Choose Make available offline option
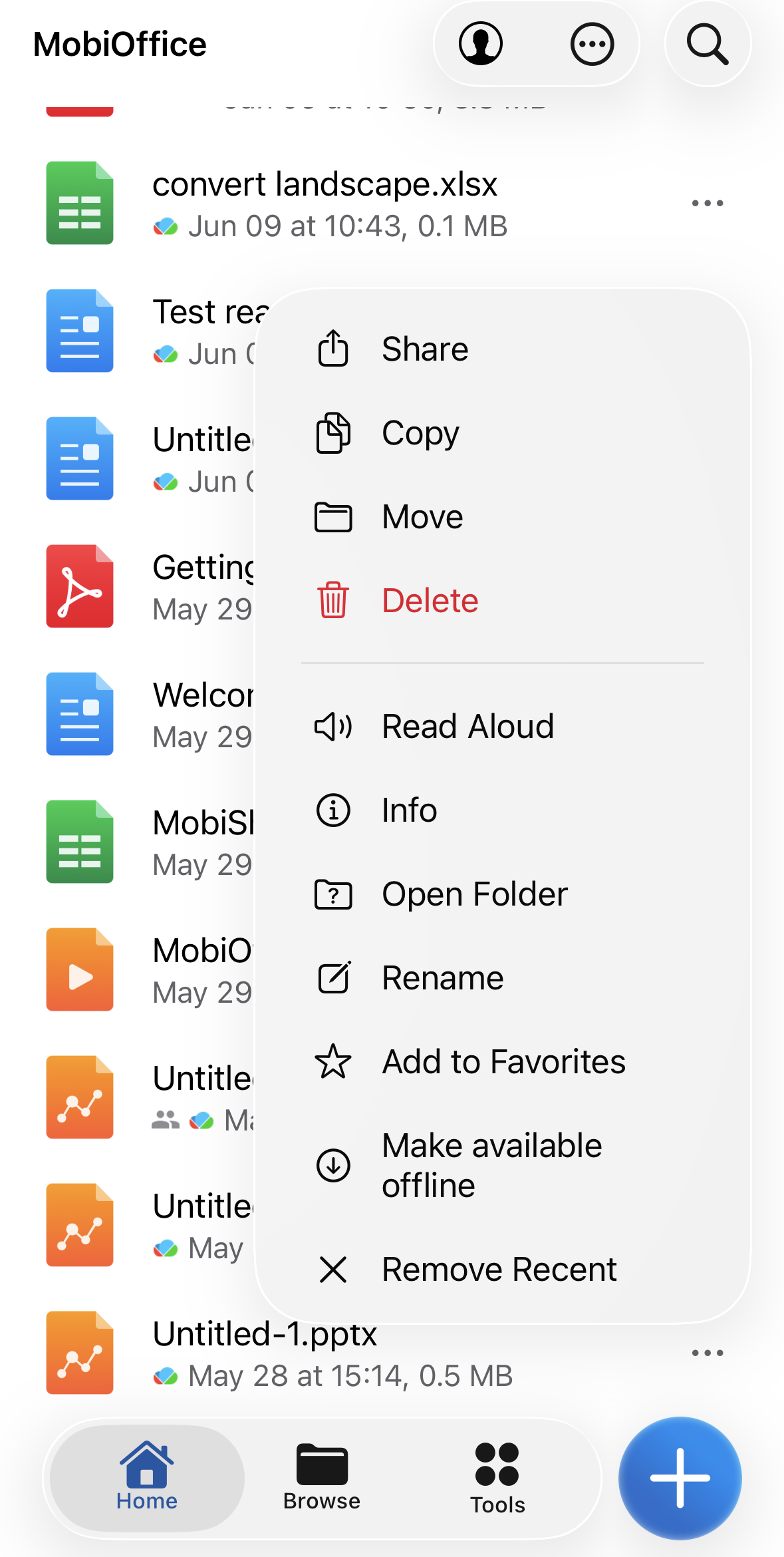This screenshot has width=784, height=1557. click(x=503, y=1165)
